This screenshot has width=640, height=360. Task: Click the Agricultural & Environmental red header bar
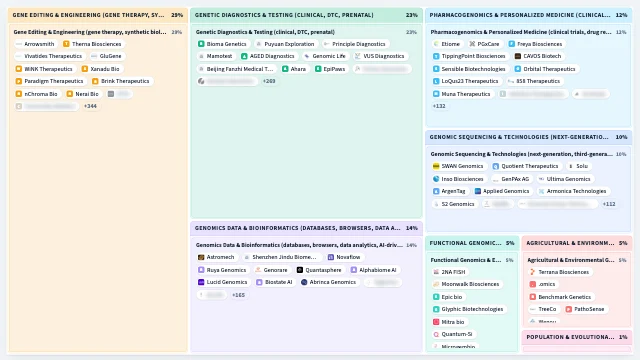click(x=577, y=243)
